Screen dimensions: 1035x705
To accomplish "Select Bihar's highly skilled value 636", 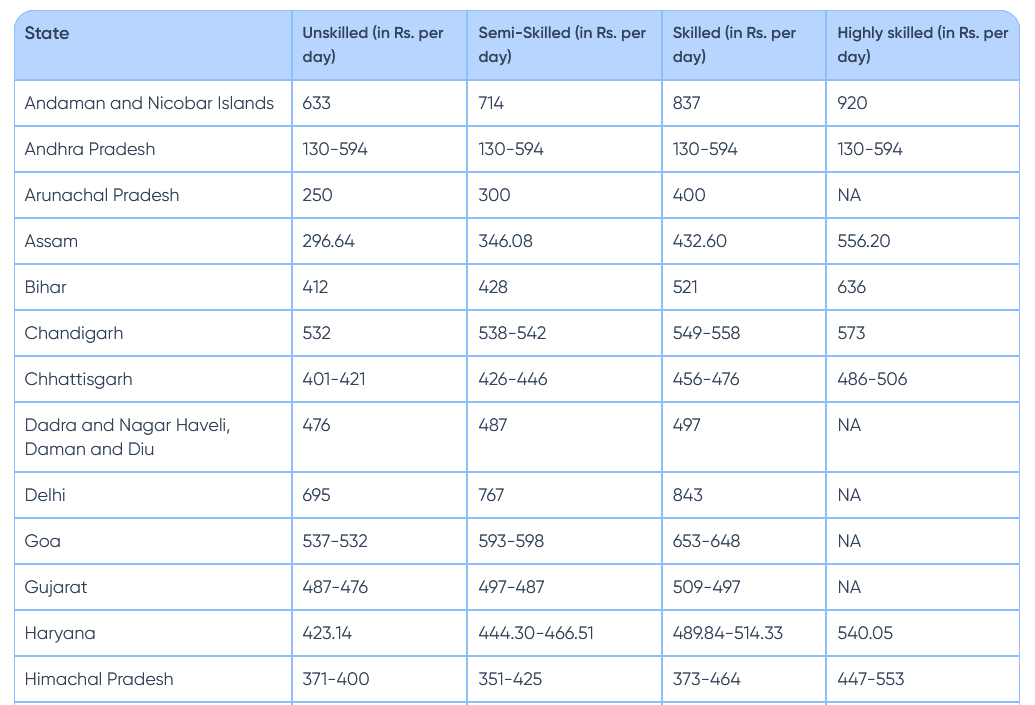I will [x=852, y=287].
